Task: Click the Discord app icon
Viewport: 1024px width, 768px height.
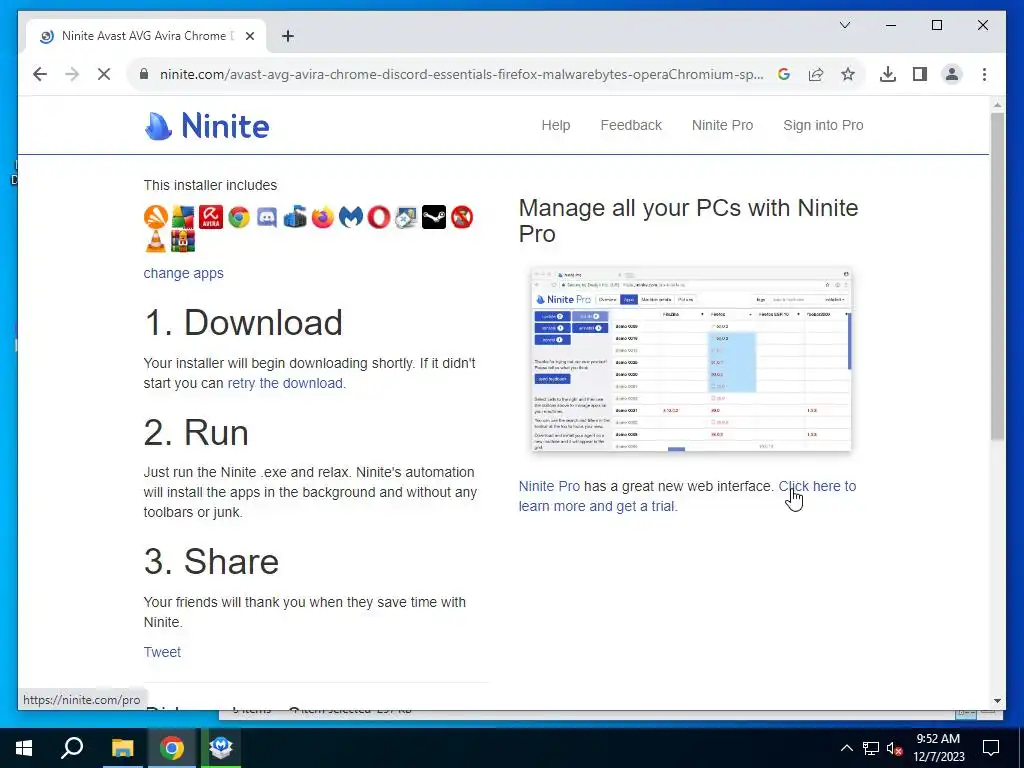Action: pyautogui.click(x=266, y=217)
